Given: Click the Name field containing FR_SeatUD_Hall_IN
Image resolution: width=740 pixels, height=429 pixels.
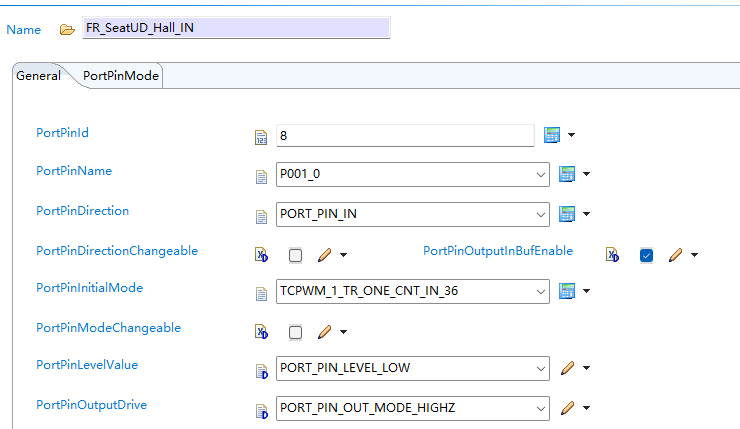Looking at the screenshot, I should (x=236, y=28).
